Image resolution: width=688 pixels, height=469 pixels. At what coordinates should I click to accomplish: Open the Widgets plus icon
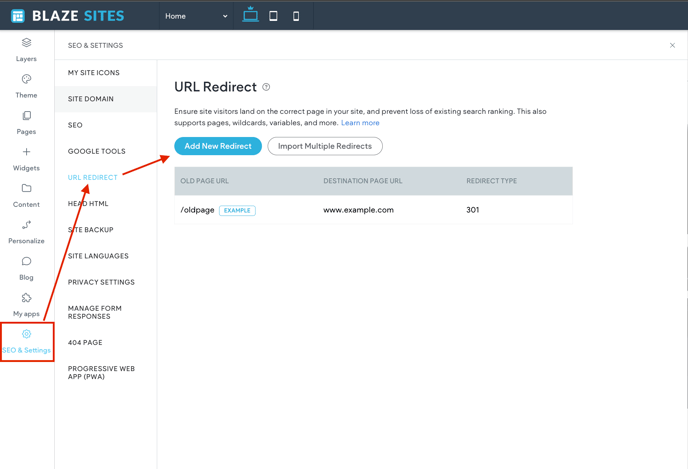click(x=26, y=152)
